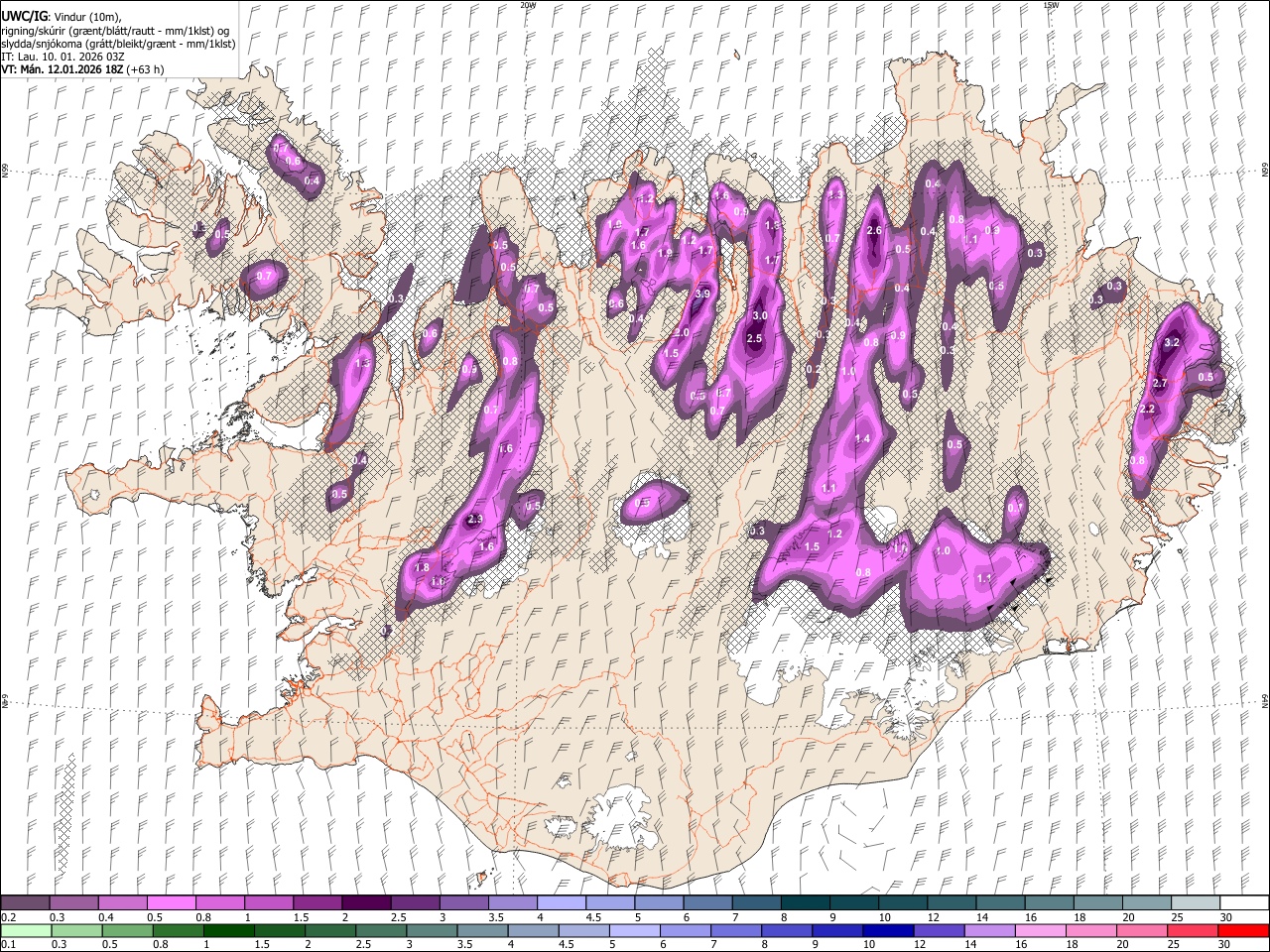Click the '20W' longitude label
Viewport: 1270px width, 952px height.
(x=528, y=5)
